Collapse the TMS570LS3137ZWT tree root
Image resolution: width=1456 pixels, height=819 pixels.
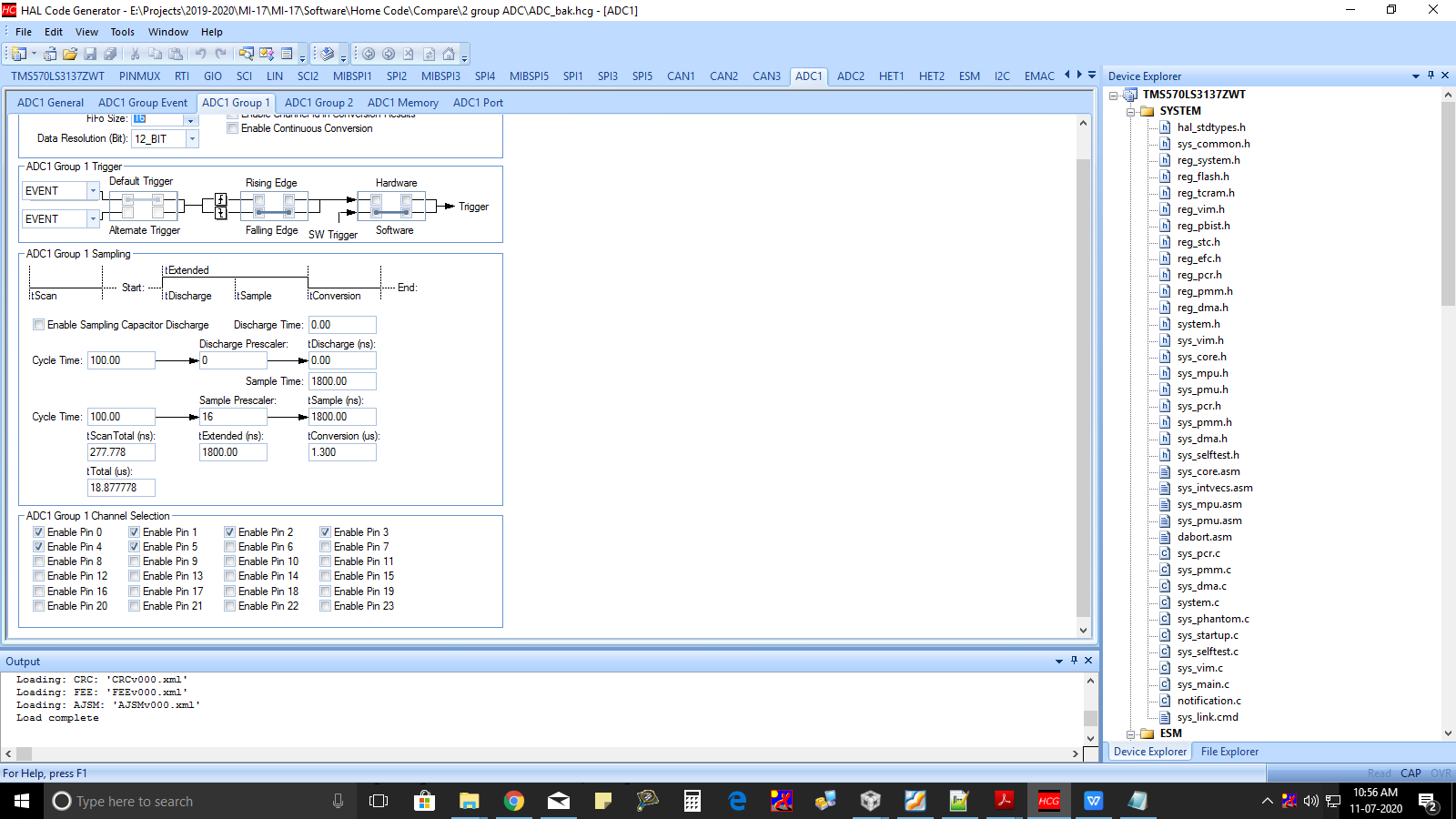(x=1113, y=95)
